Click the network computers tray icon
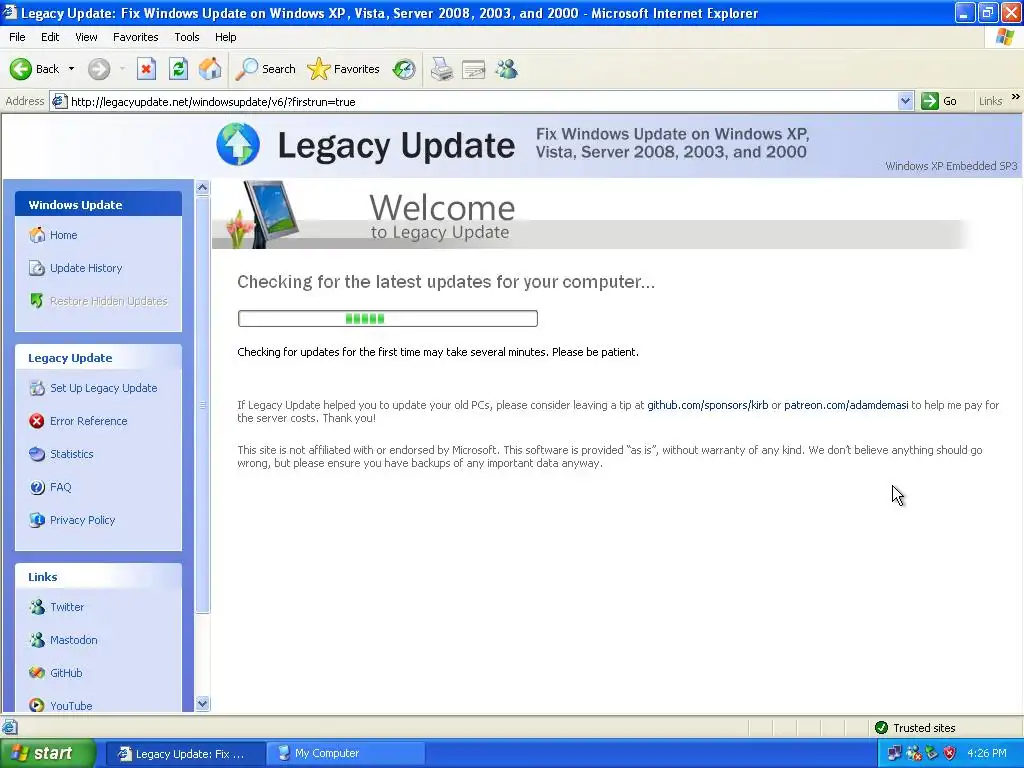The height and width of the screenshot is (768, 1024). 894,754
